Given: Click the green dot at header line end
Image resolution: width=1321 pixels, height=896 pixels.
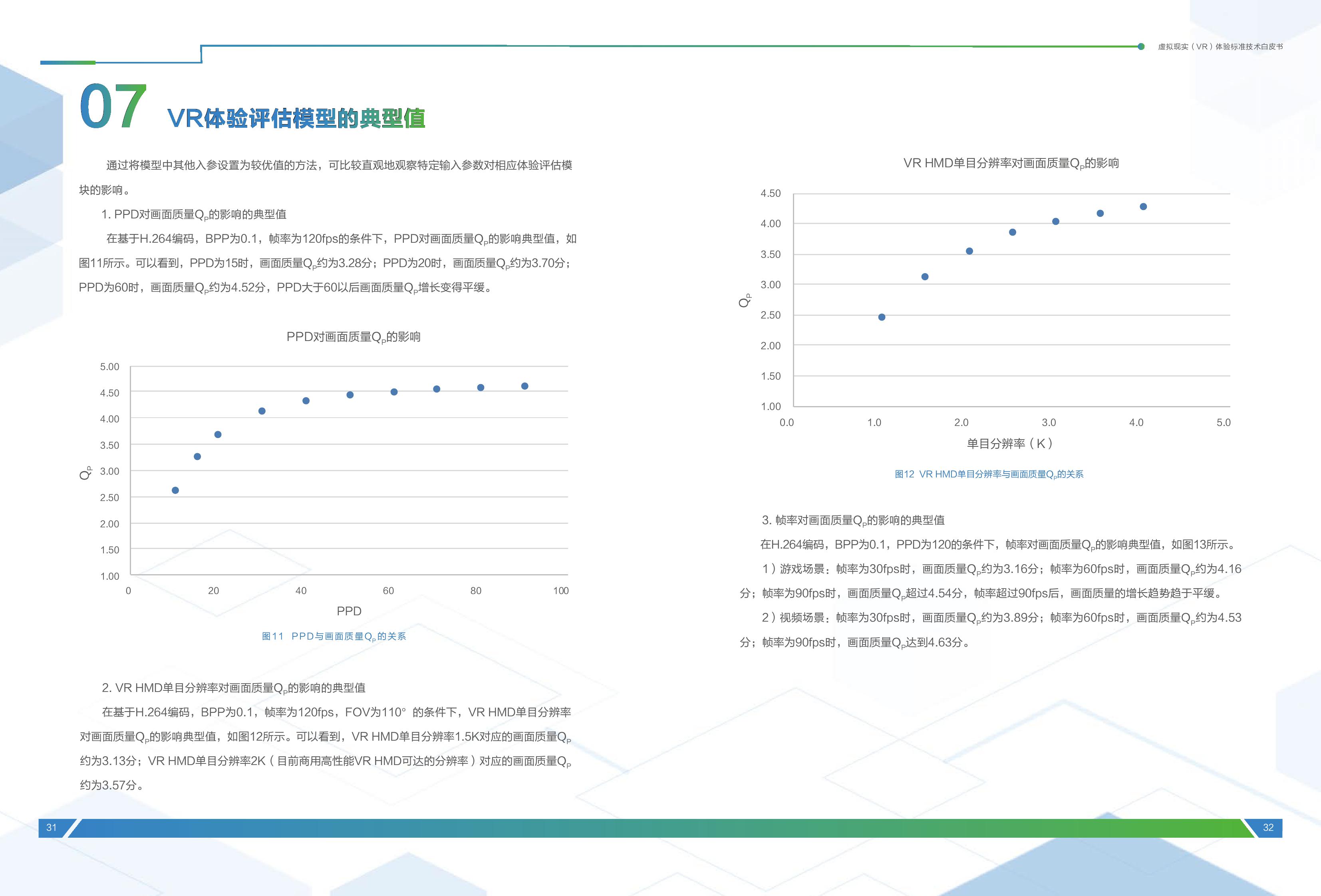Looking at the screenshot, I should 1141,47.
